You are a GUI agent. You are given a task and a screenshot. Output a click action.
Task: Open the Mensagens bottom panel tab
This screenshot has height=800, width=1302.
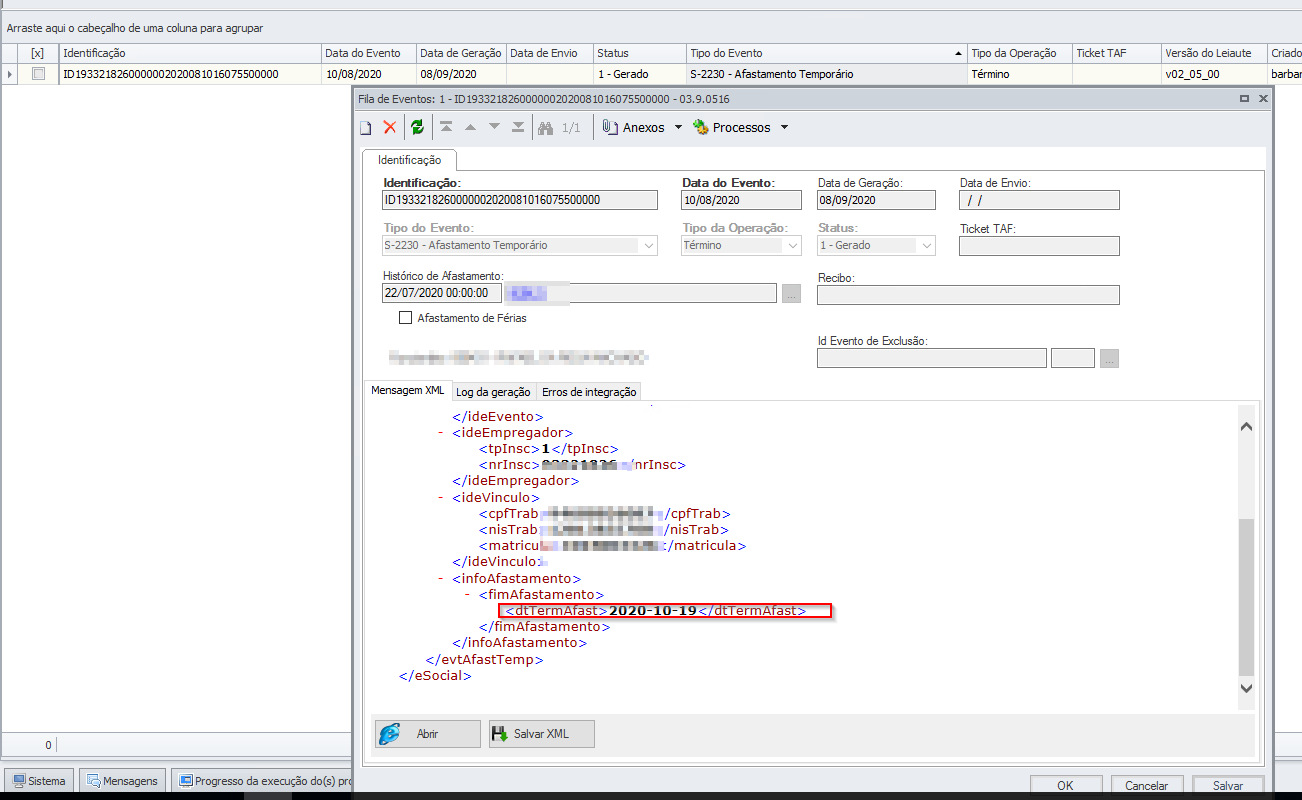pos(122,781)
